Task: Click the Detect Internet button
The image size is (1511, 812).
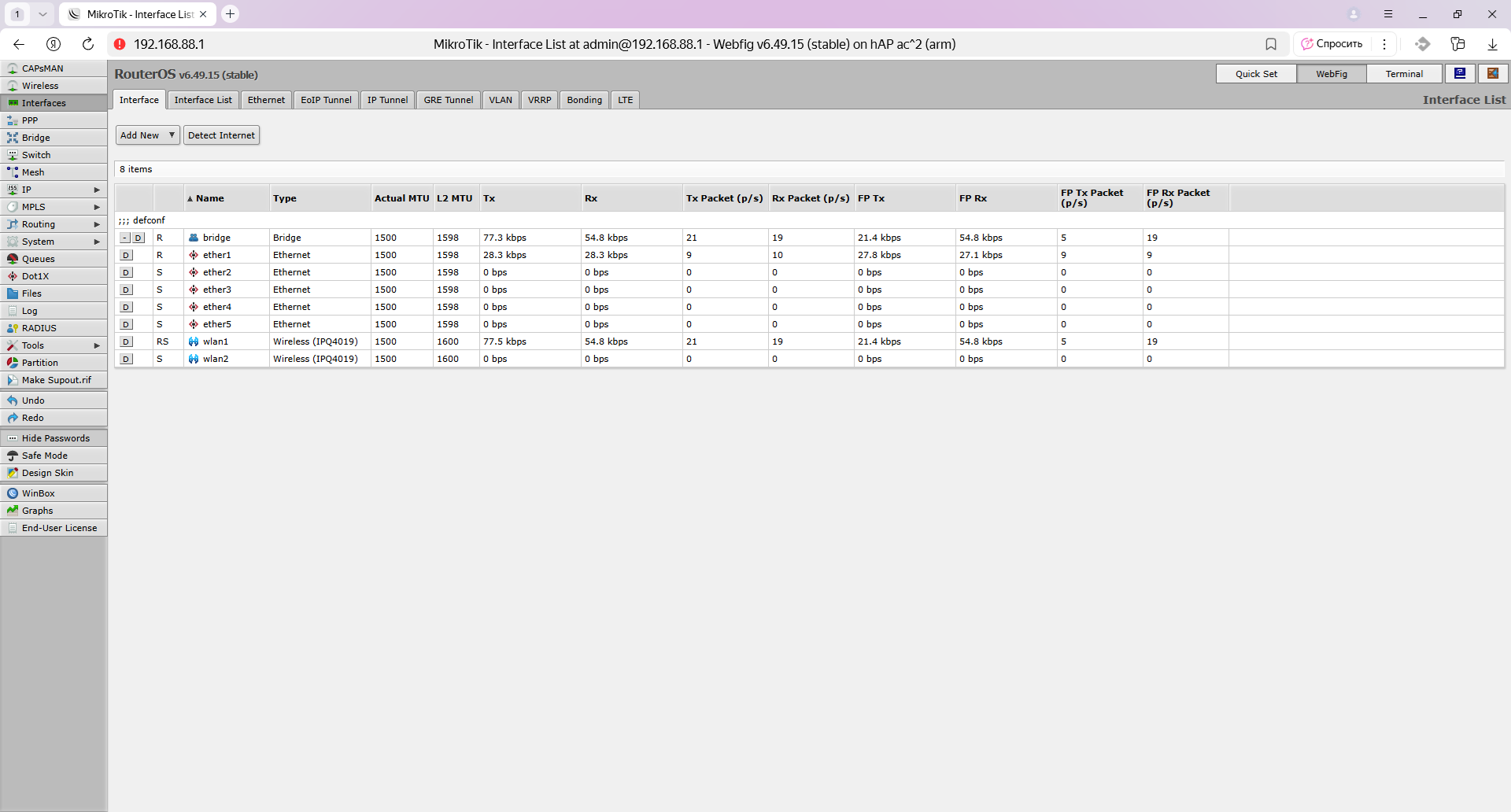Action: [x=221, y=135]
